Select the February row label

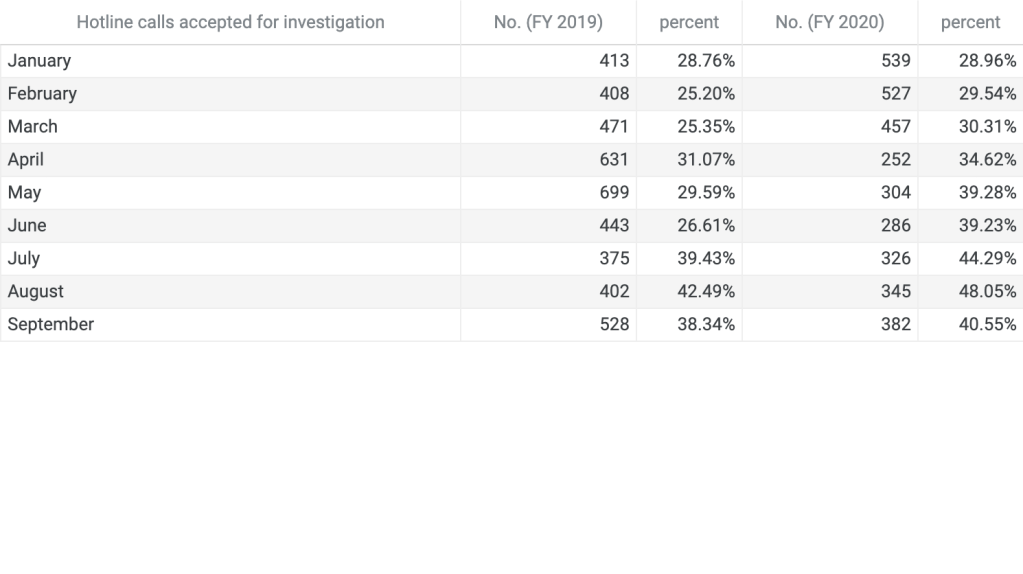(x=42, y=94)
